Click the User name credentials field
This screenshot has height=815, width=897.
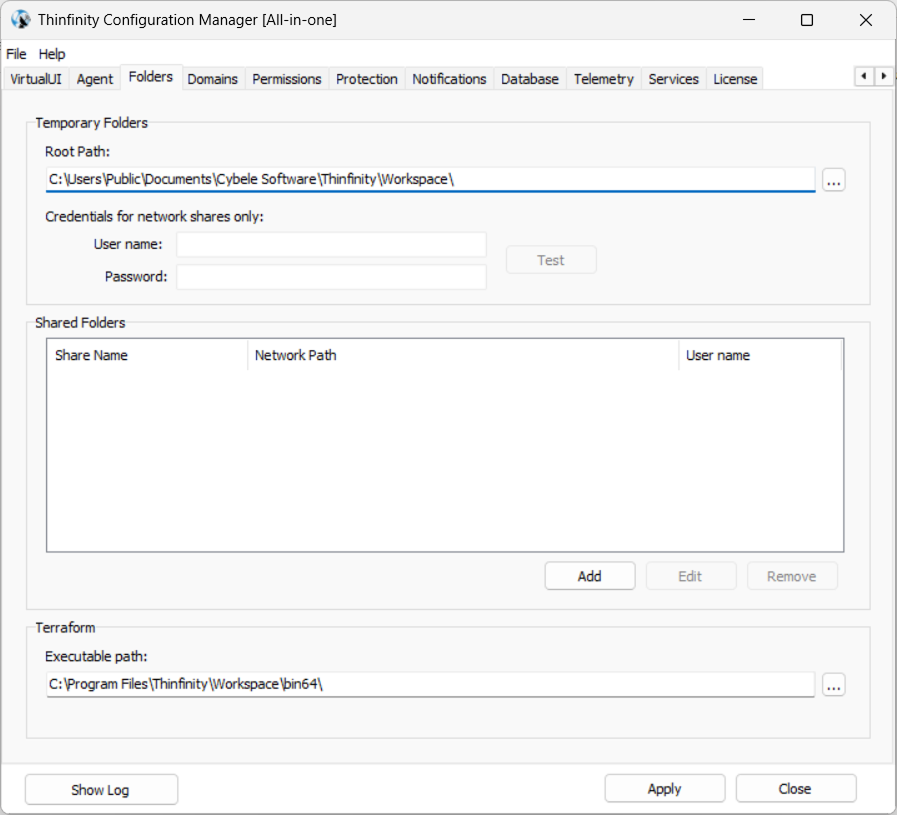[331, 245]
